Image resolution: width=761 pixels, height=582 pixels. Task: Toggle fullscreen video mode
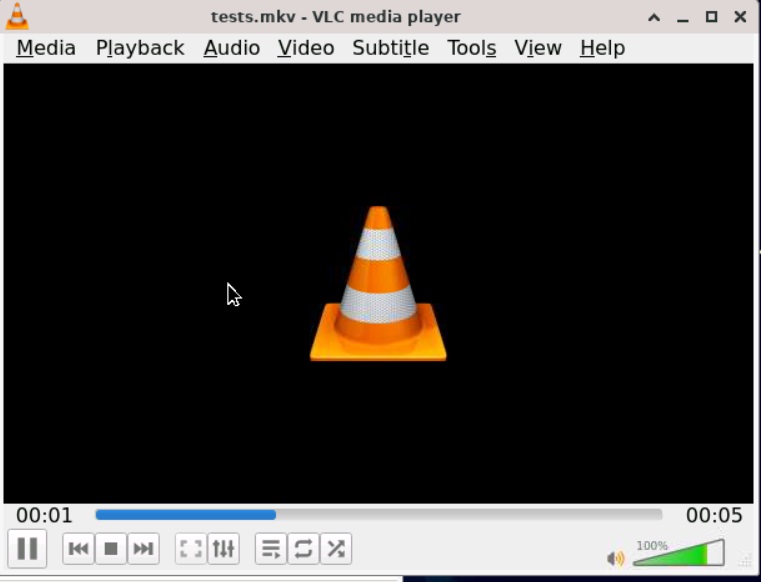click(x=191, y=549)
